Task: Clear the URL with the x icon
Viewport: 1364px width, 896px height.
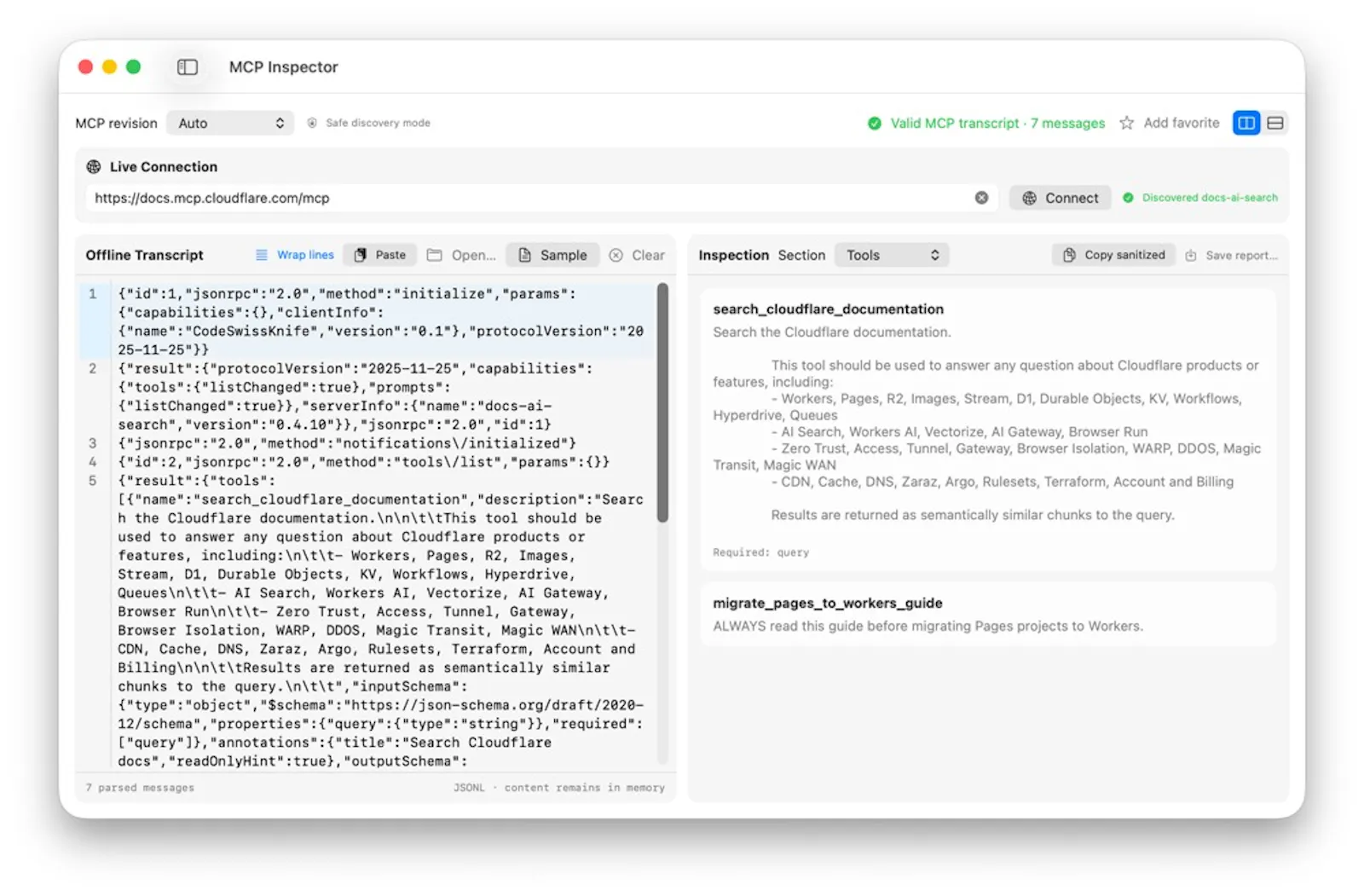Action: click(982, 198)
